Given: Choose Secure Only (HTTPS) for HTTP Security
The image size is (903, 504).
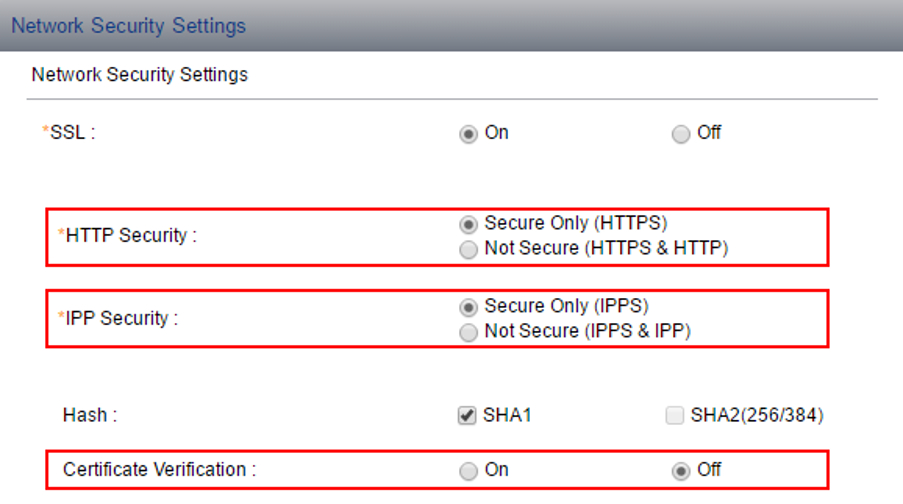Looking at the screenshot, I should click(x=468, y=224).
